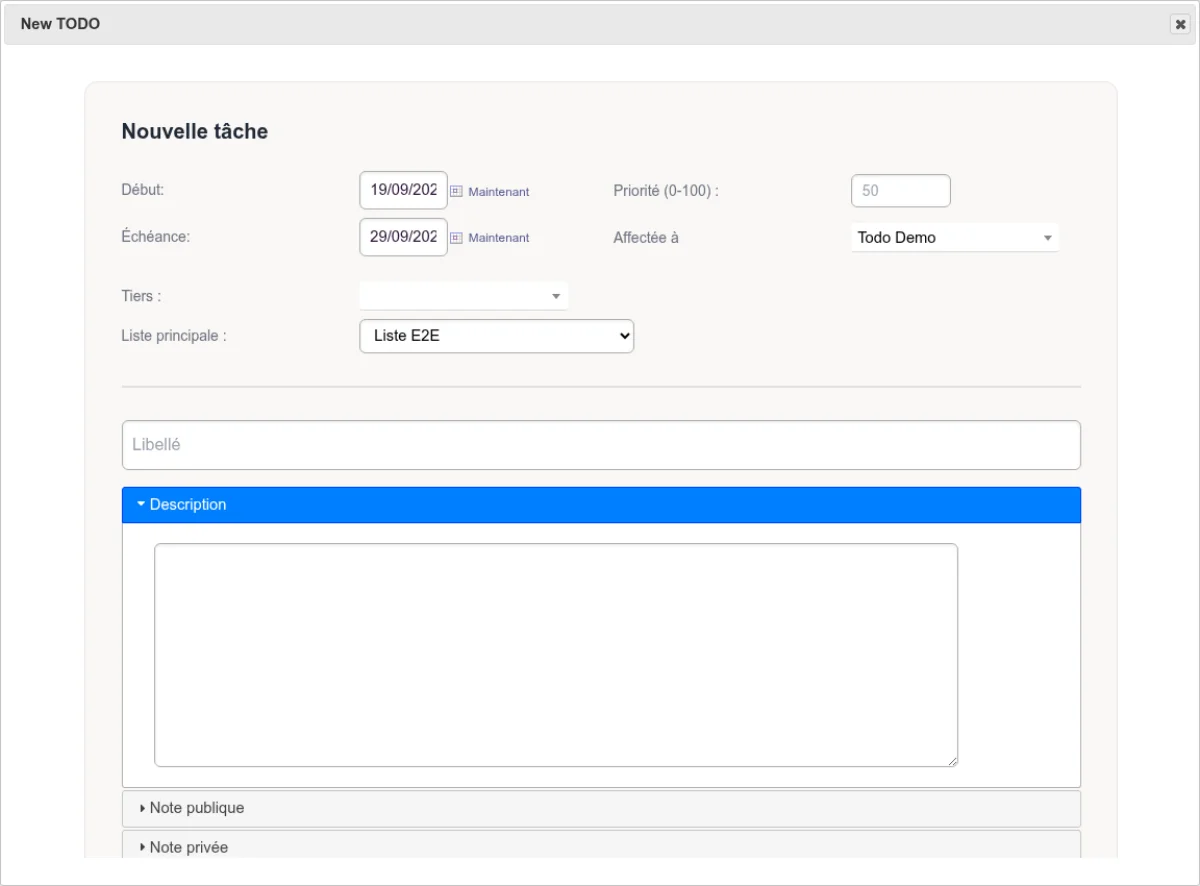Screen dimensions: 1200x886
Task: Focus the Échéance date field
Action: [x=403, y=237]
